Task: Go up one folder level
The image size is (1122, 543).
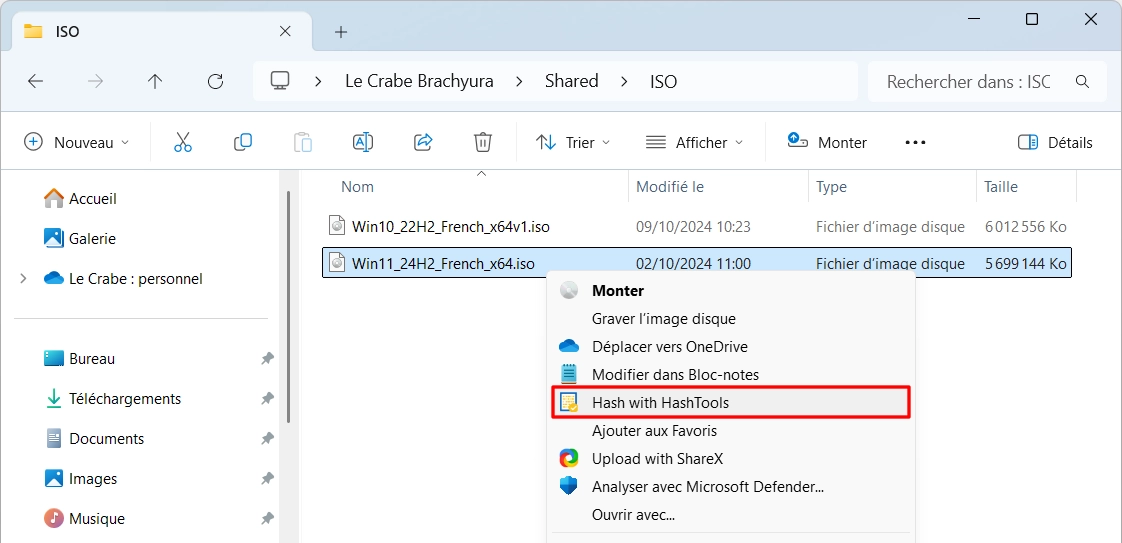Action: point(155,81)
